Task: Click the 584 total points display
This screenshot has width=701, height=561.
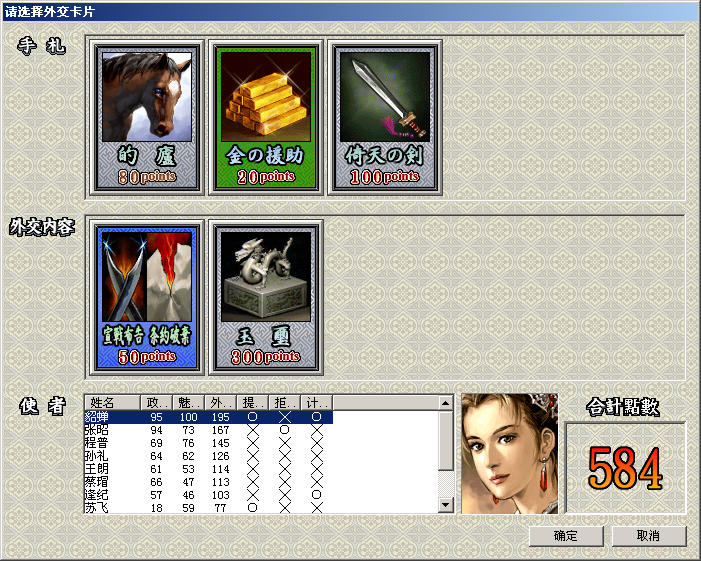Action: (x=625, y=468)
